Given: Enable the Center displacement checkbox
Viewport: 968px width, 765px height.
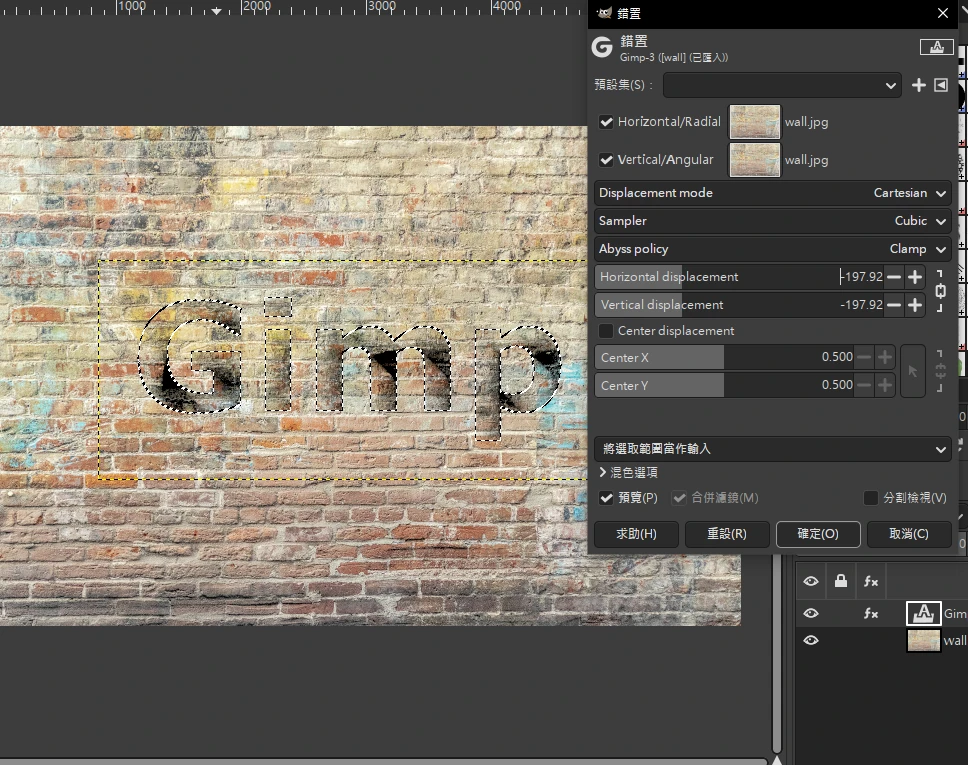Looking at the screenshot, I should (606, 331).
